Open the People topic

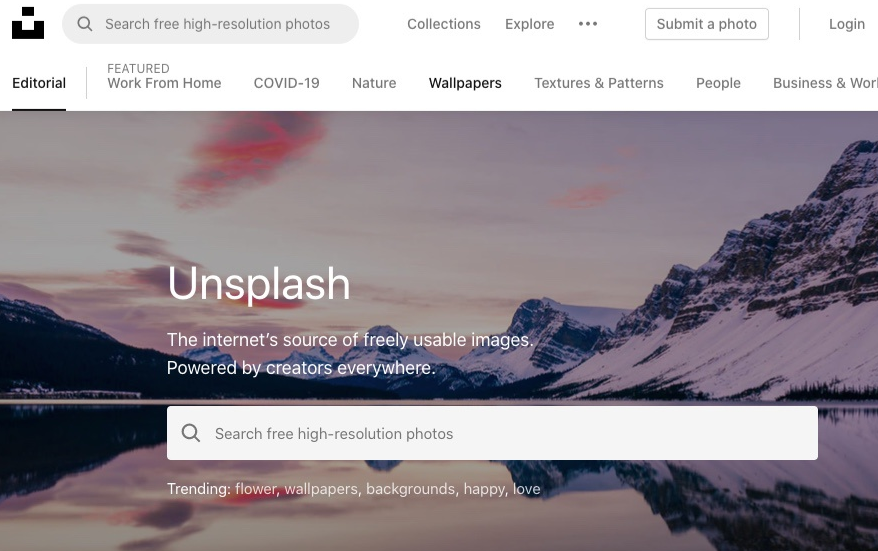click(718, 83)
